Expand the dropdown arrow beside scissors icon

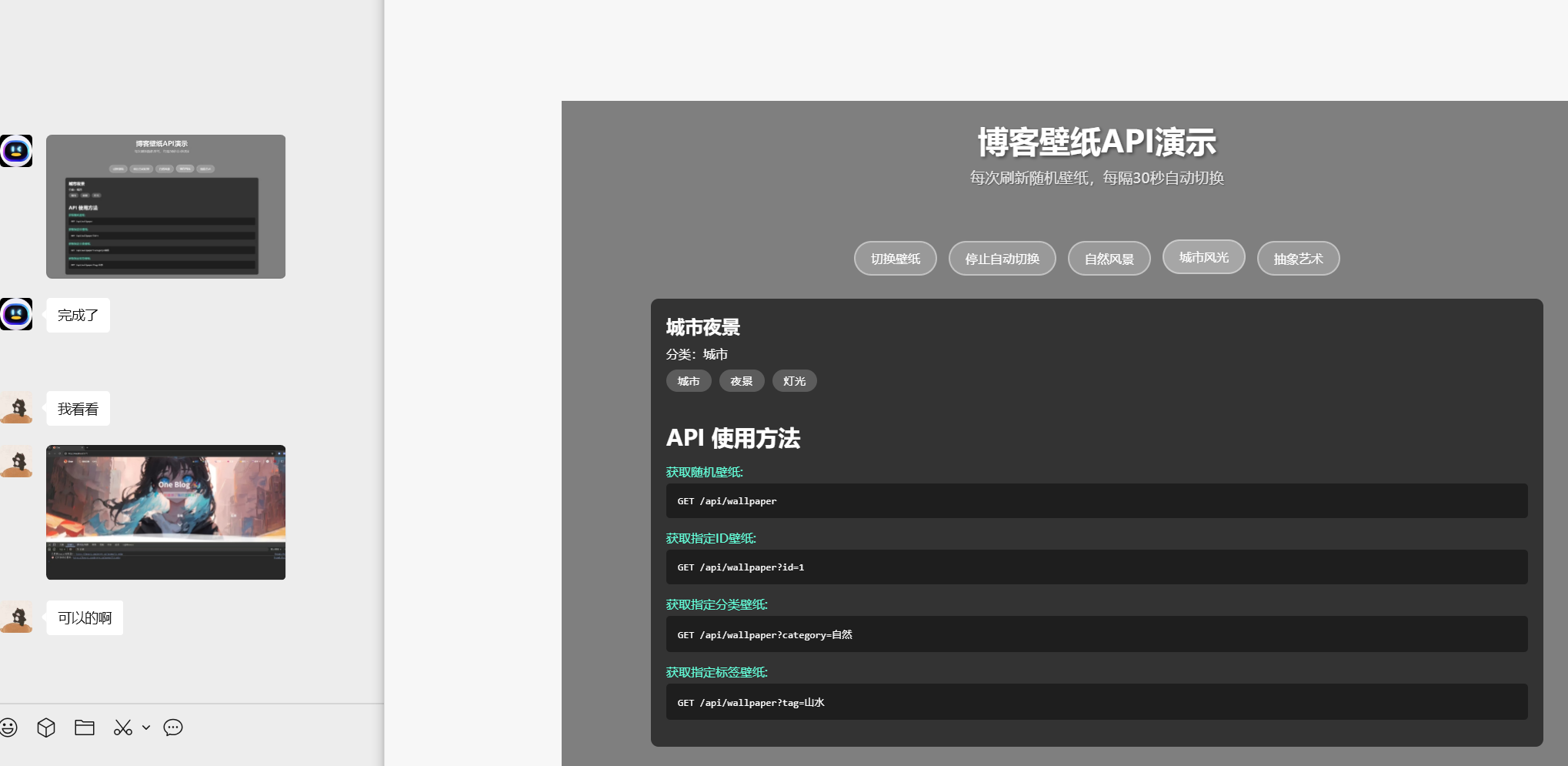pos(146,728)
